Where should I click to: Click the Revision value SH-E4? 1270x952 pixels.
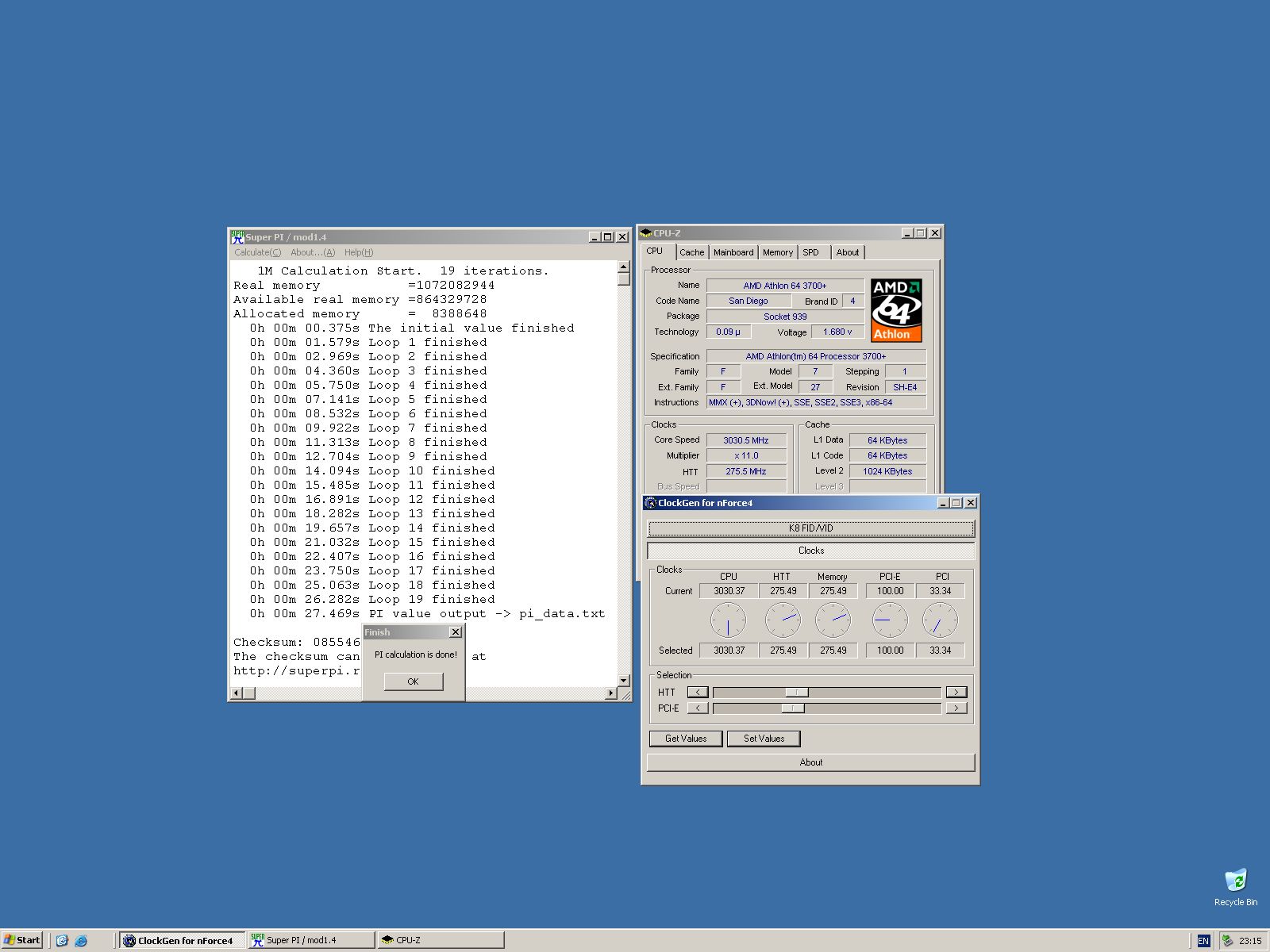click(905, 387)
